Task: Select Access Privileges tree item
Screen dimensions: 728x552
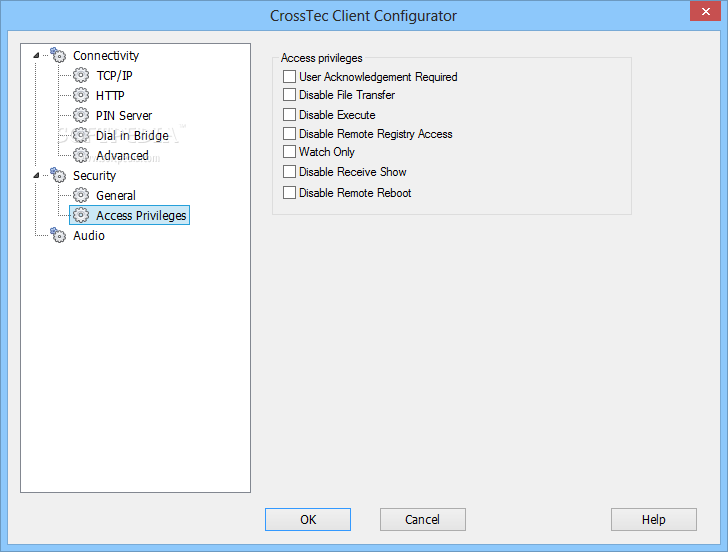Action: (141, 215)
